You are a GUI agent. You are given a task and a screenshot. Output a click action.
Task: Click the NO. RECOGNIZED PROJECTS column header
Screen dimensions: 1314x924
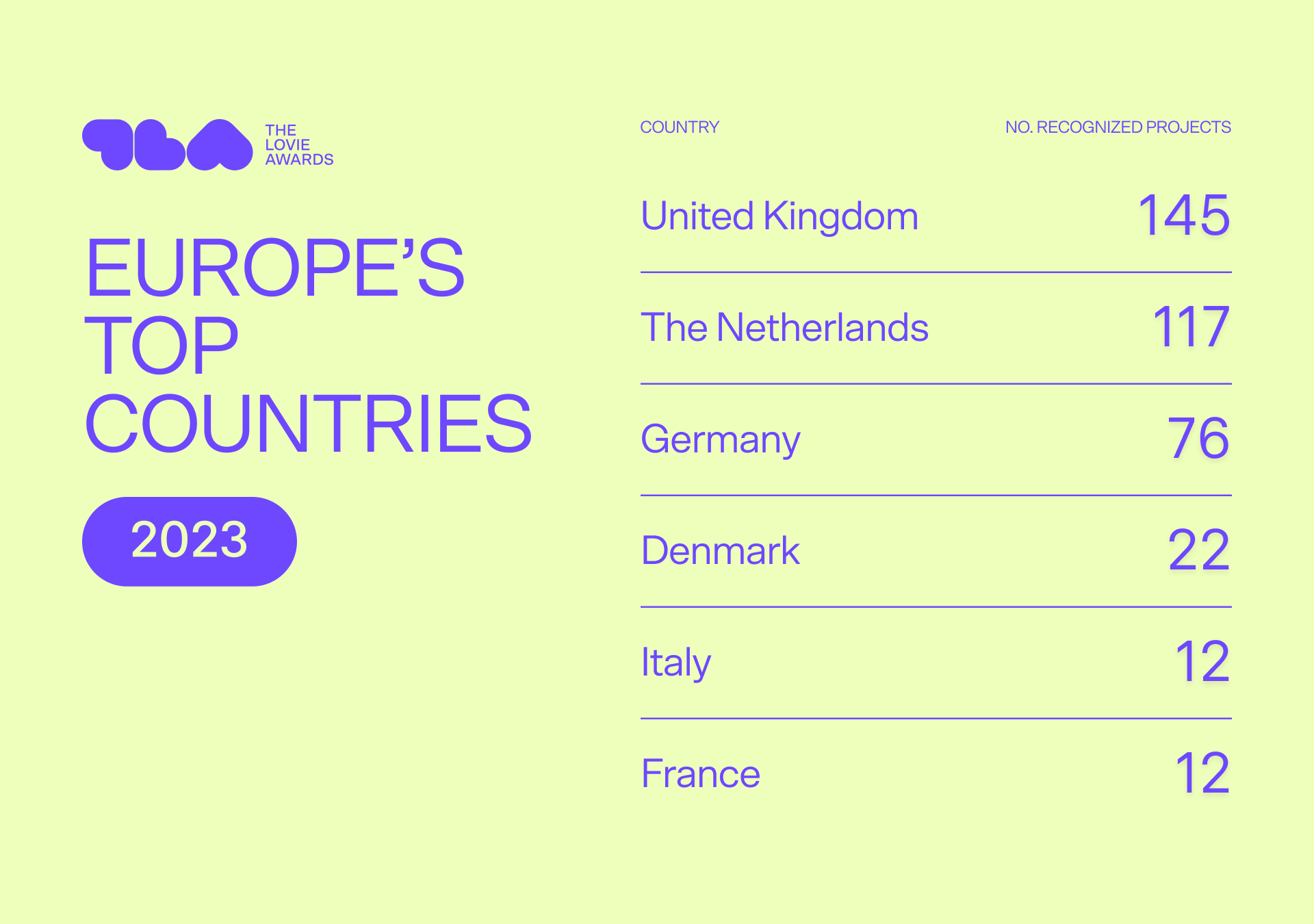click(x=1118, y=127)
